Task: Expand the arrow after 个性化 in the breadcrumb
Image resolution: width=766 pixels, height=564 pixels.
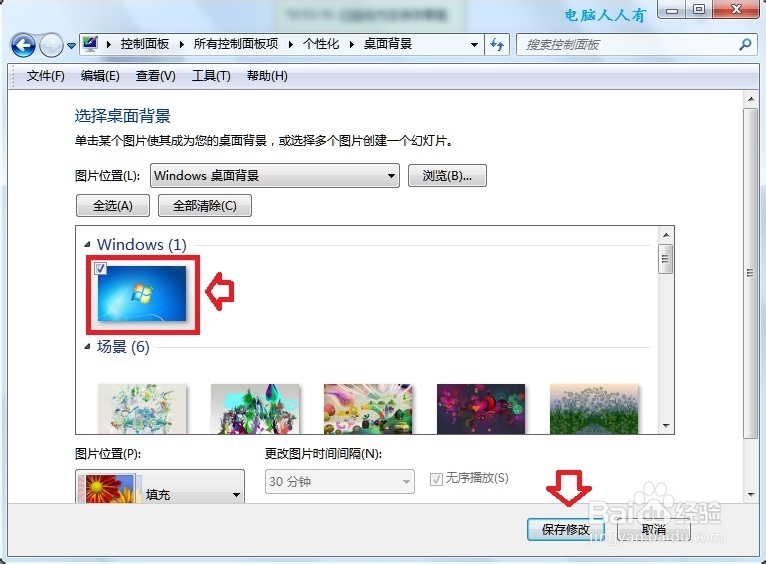Action: 351,45
